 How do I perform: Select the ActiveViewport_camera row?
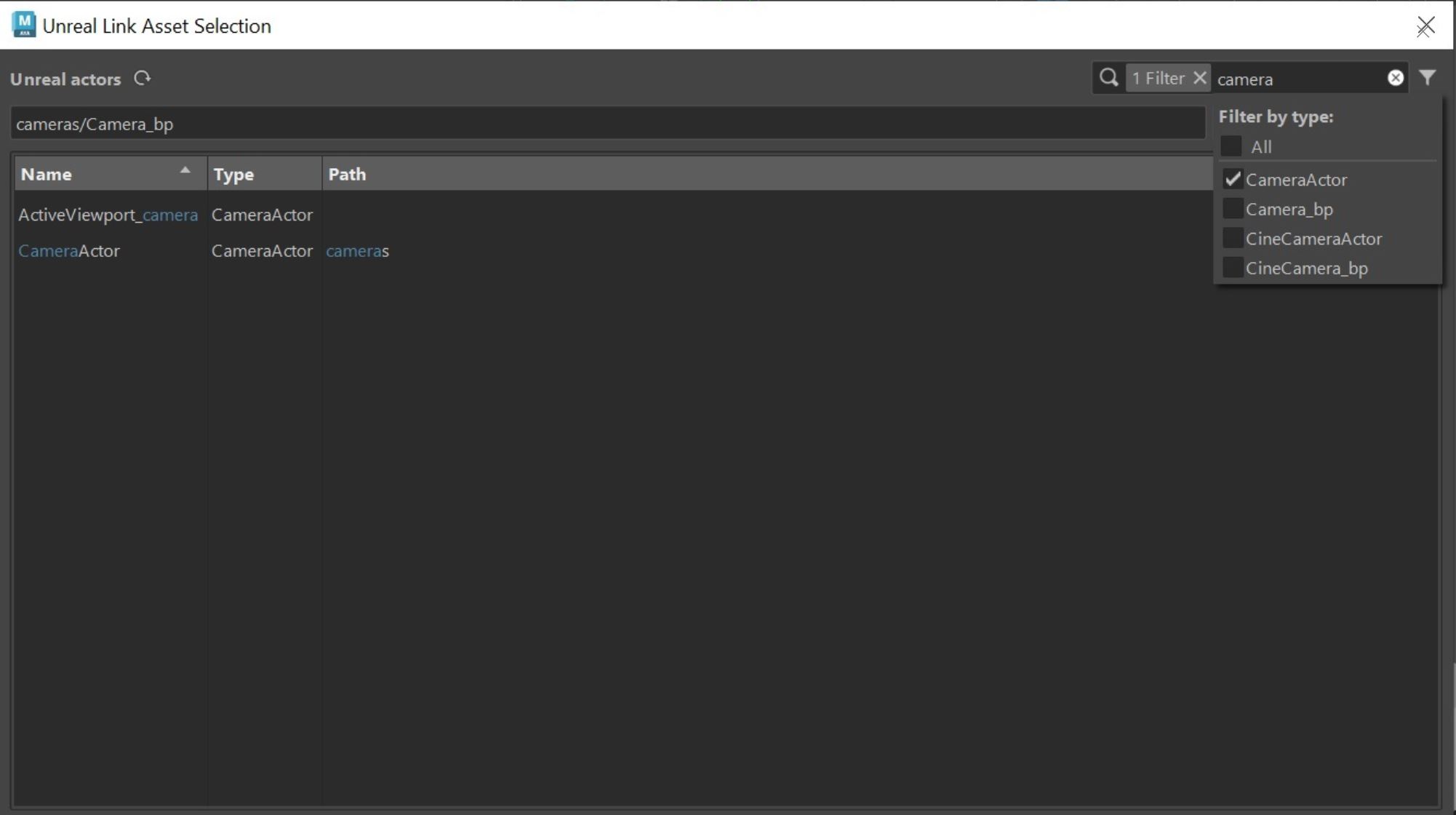(x=108, y=215)
